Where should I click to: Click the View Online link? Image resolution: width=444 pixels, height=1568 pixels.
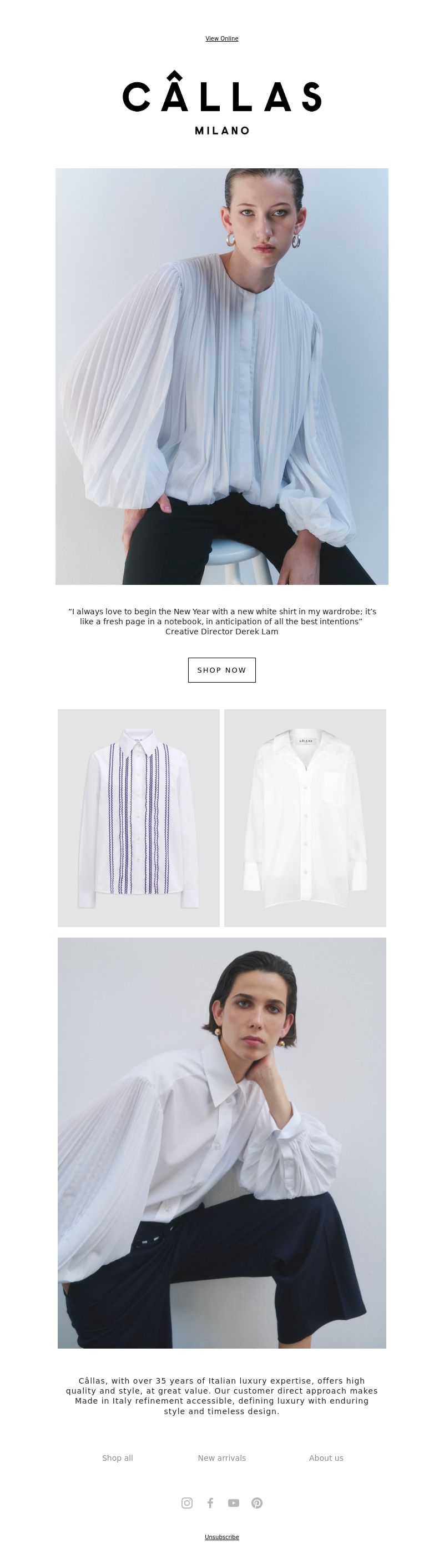[222, 38]
